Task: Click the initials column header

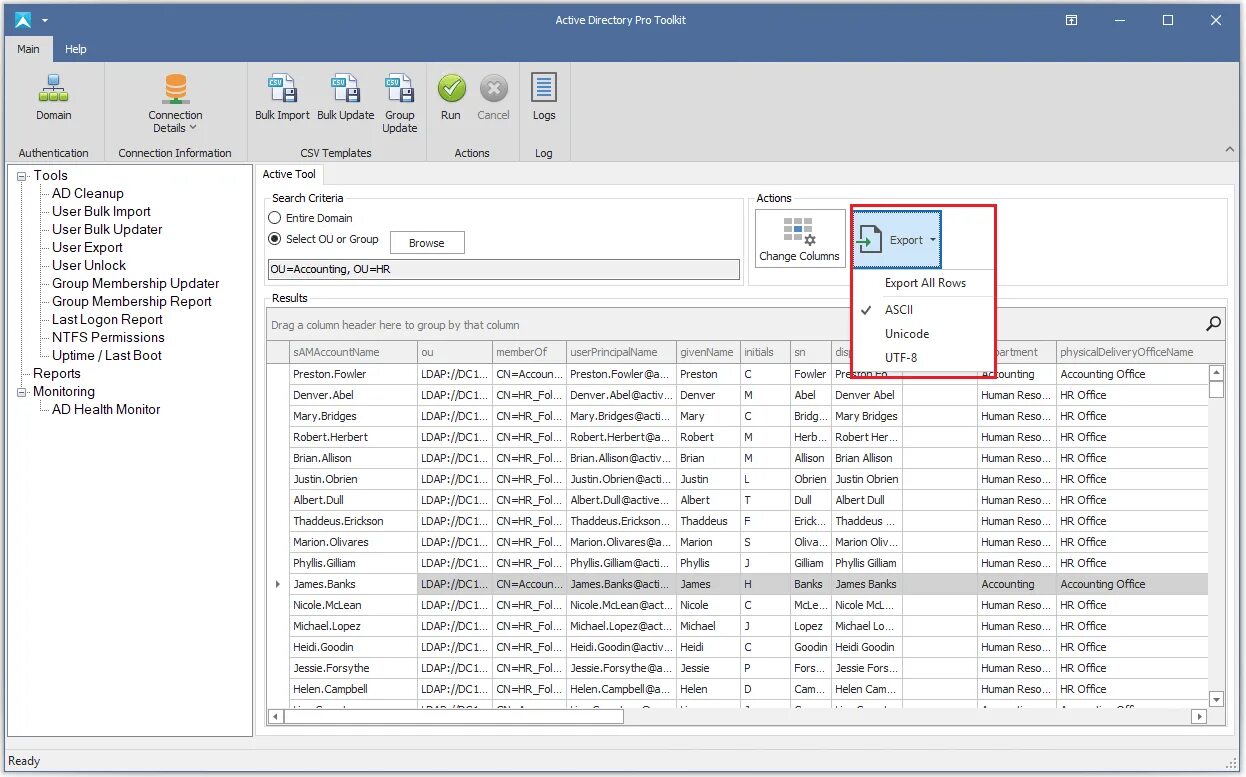Action: pyautogui.click(x=766, y=352)
